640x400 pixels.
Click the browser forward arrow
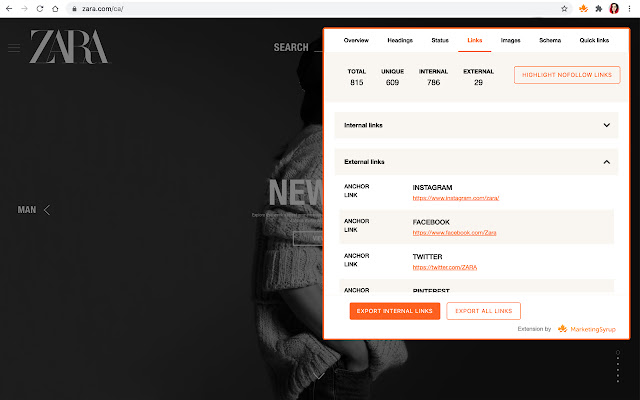point(24,9)
